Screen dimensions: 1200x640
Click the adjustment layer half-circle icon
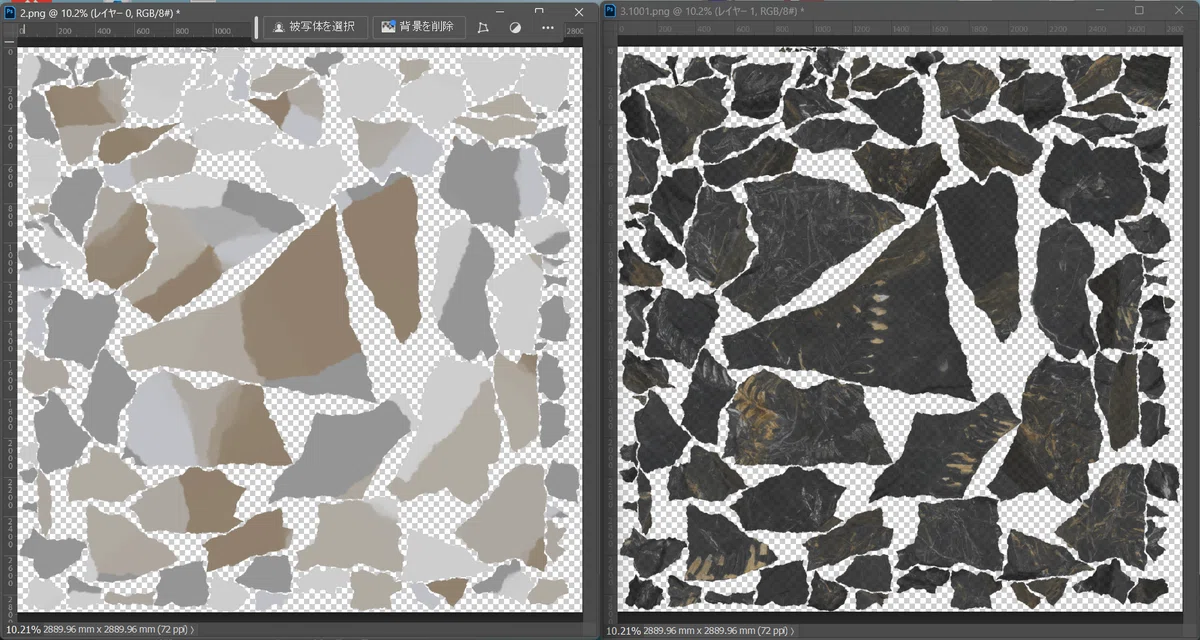pyautogui.click(x=516, y=28)
